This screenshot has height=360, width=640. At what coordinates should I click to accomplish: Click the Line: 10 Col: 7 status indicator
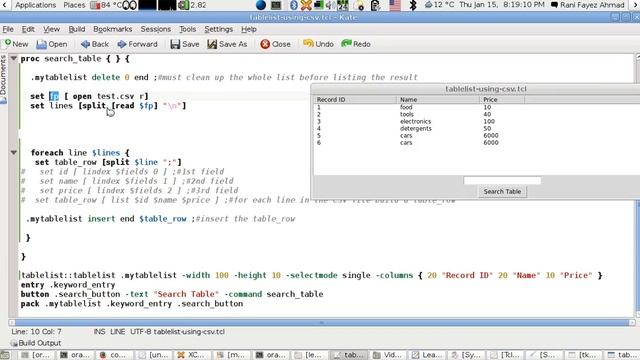tap(36, 331)
